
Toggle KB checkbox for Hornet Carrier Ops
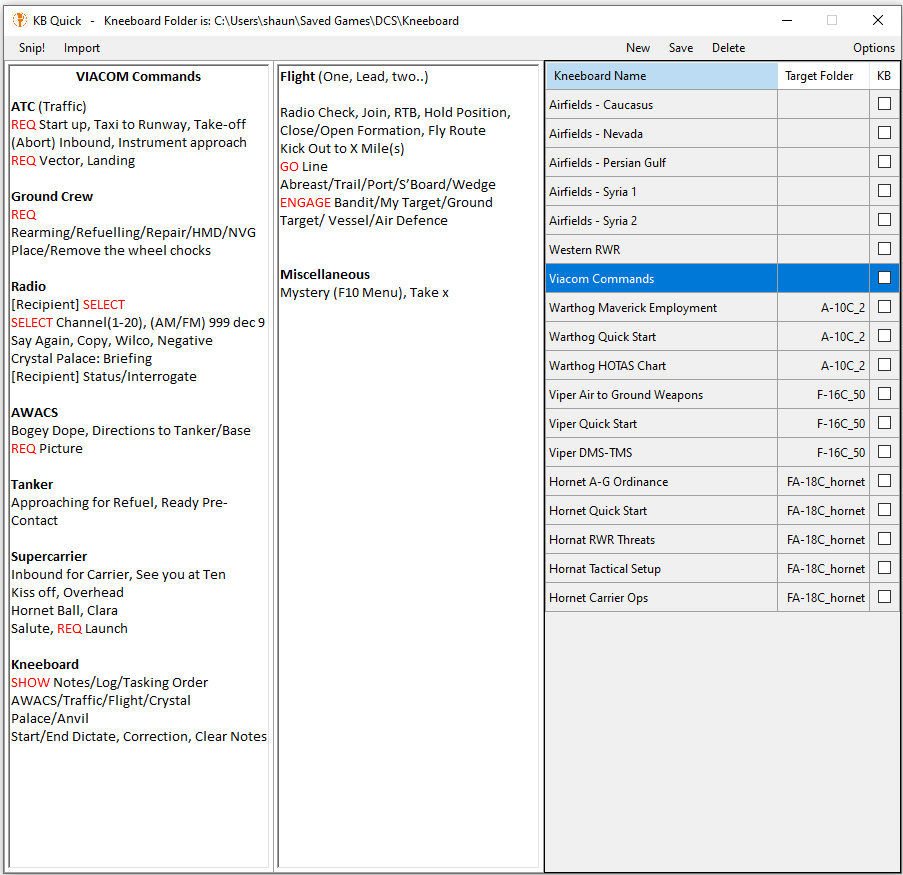tap(884, 597)
